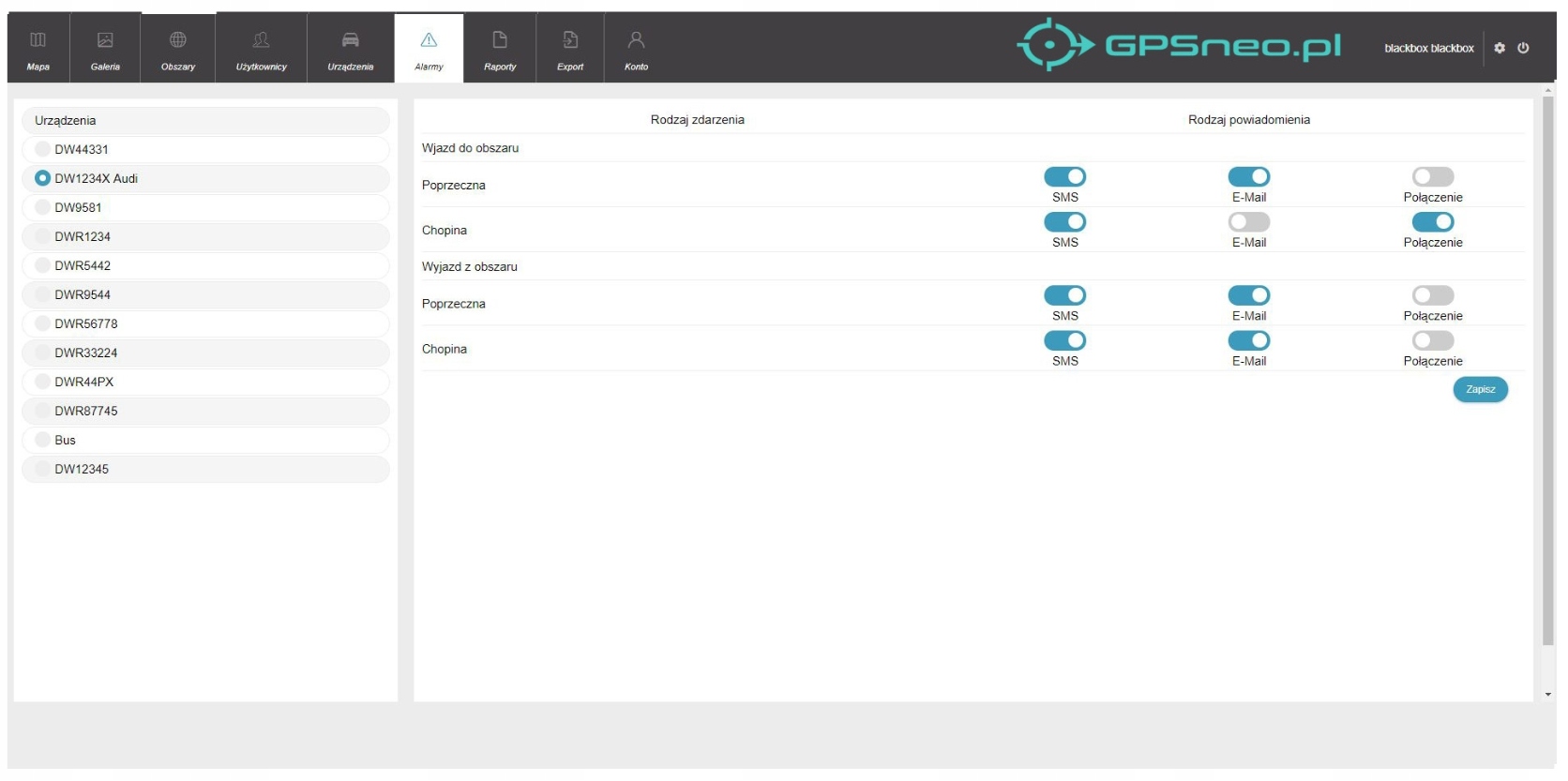The image size is (1568, 781).
Task: Click the Zapisz save button
Action: (1481, 389)
